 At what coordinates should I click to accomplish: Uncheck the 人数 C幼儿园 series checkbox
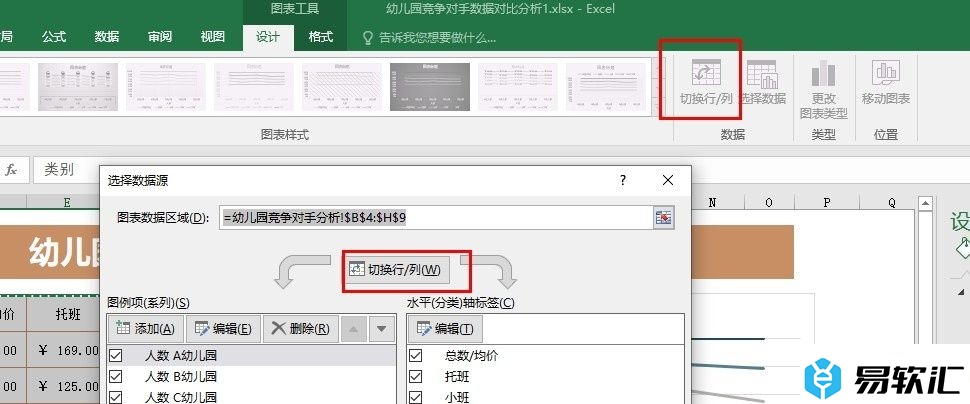coord(116,397)
